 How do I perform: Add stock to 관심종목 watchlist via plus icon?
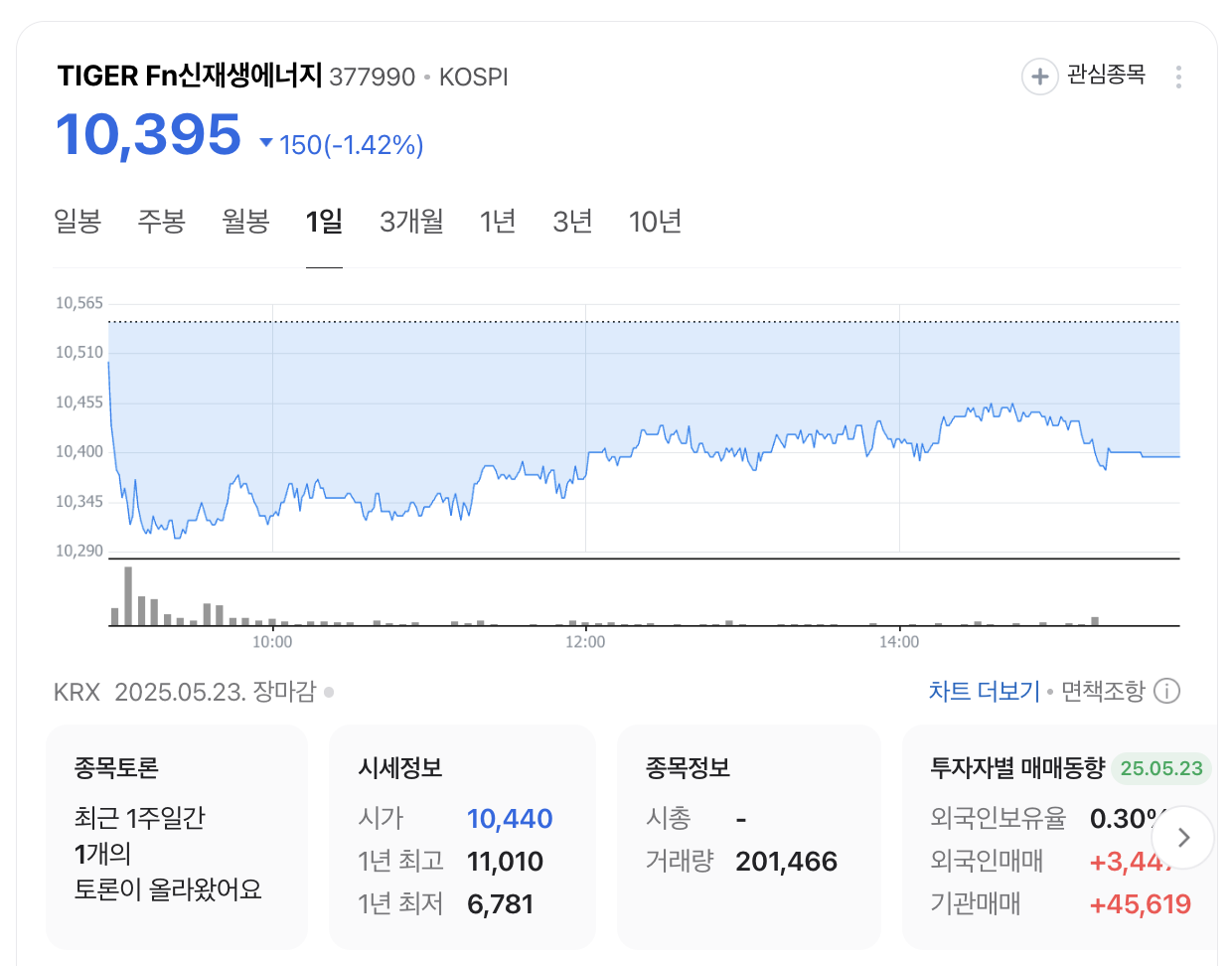(1039, 77)
